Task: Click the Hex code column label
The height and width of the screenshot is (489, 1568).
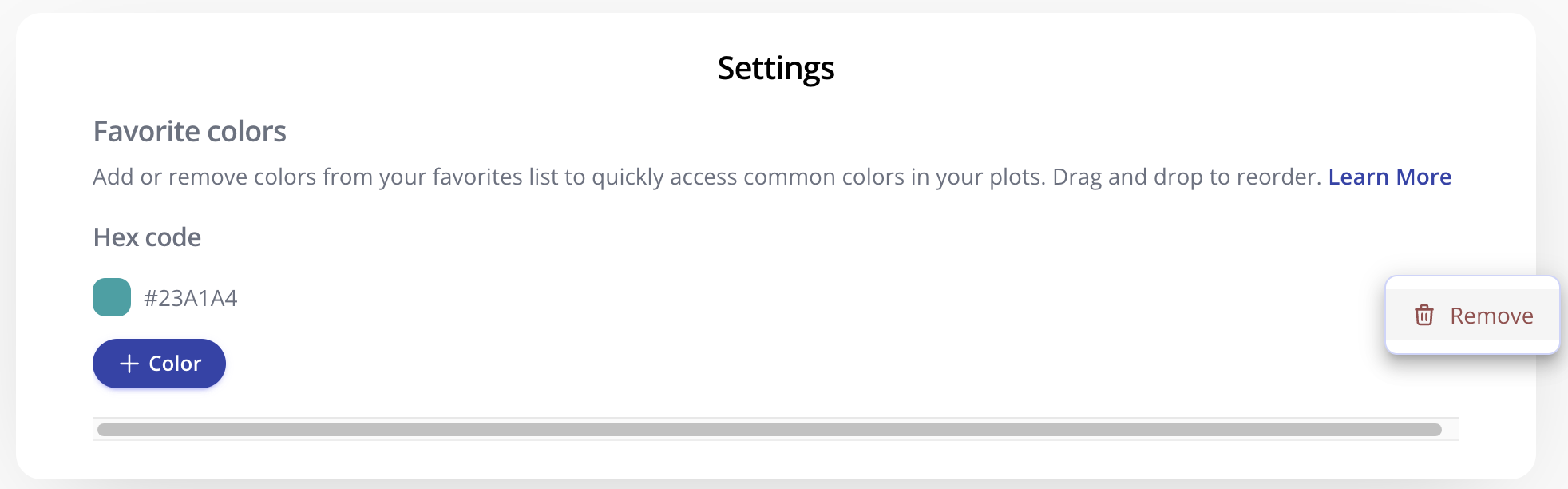Action: click(x=147, y=237)
